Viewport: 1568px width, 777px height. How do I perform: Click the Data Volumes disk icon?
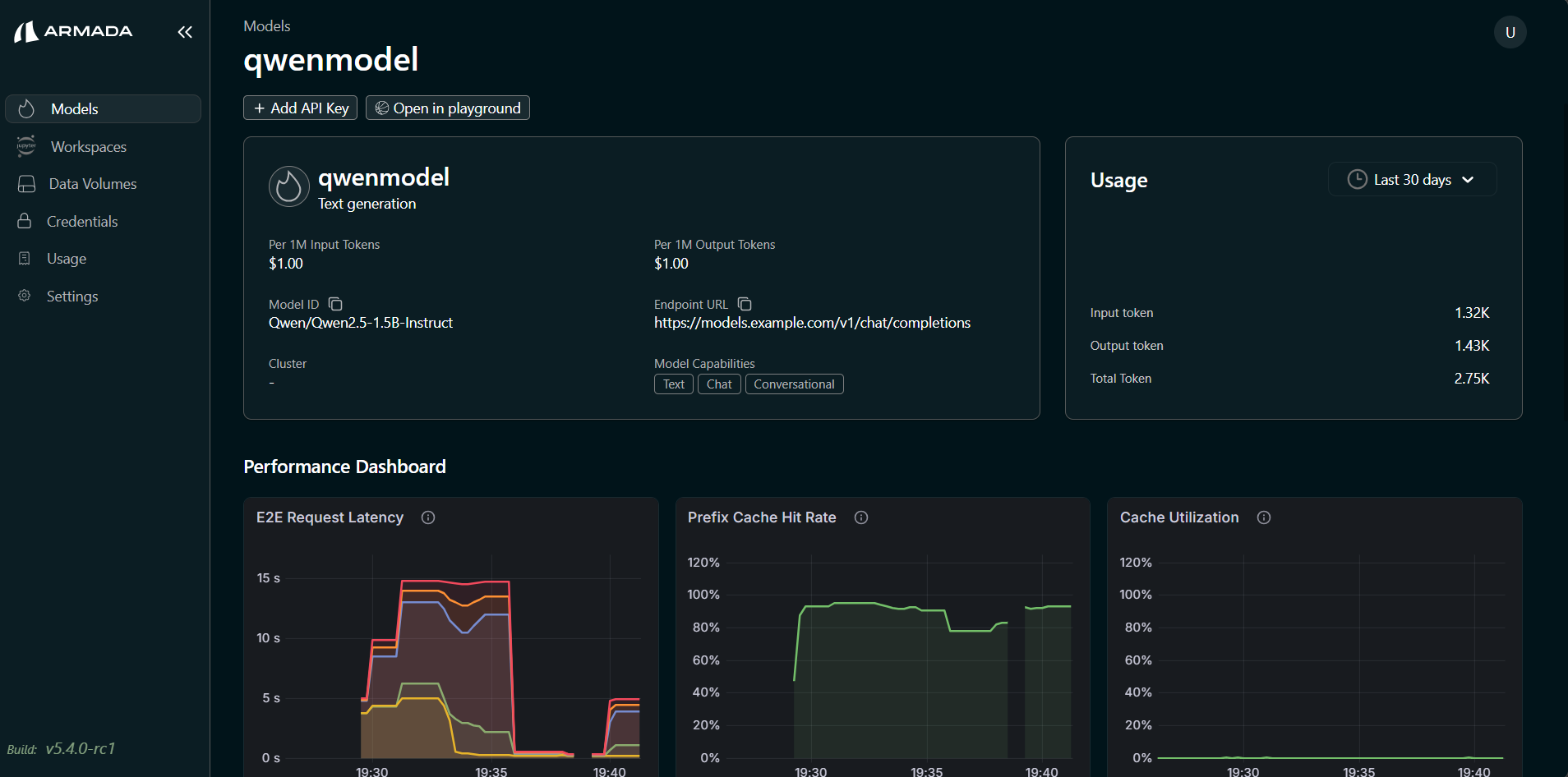tap(26, 184)
